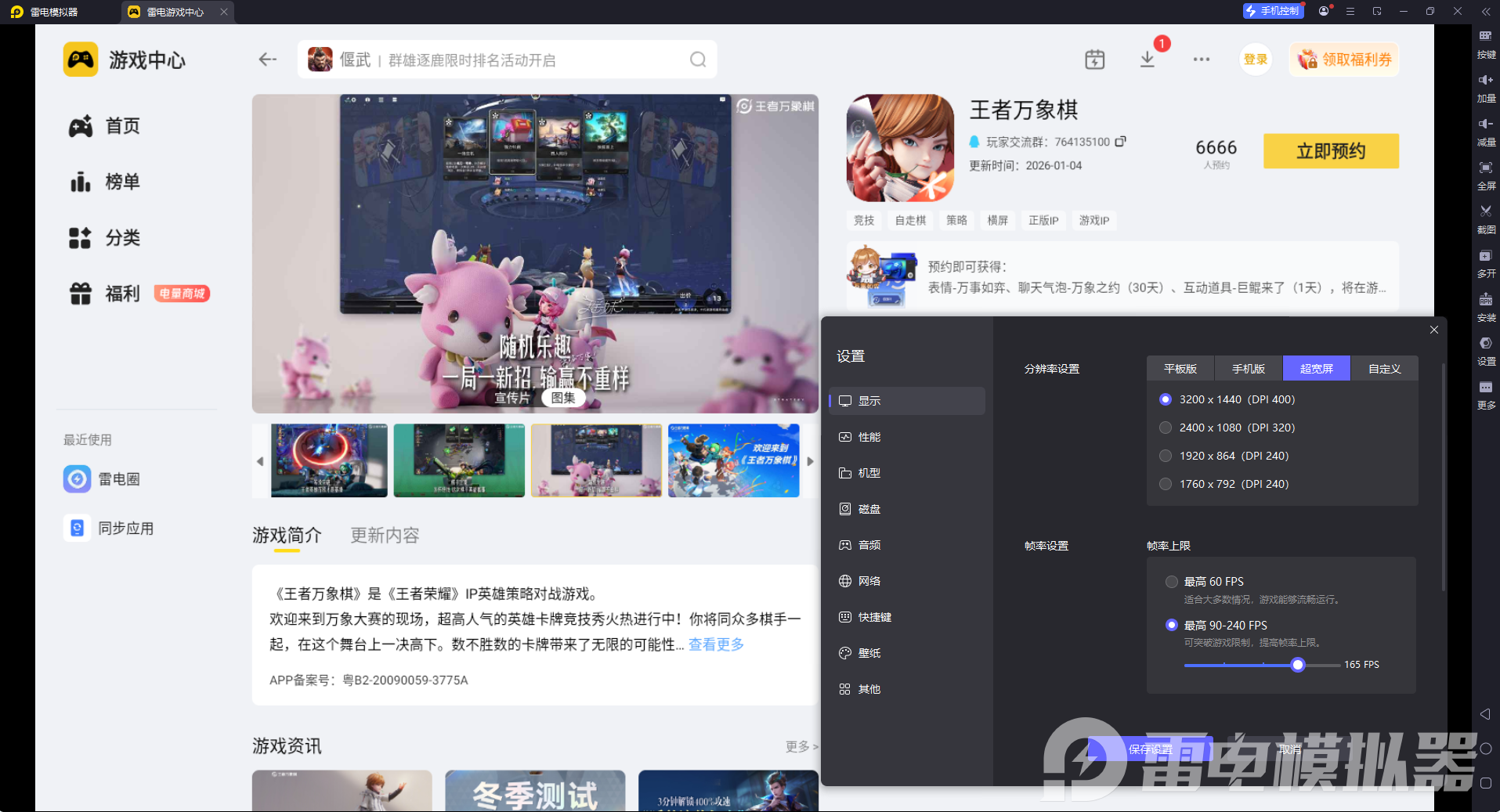Open 雷电圈 from recently used

[102, 478]
